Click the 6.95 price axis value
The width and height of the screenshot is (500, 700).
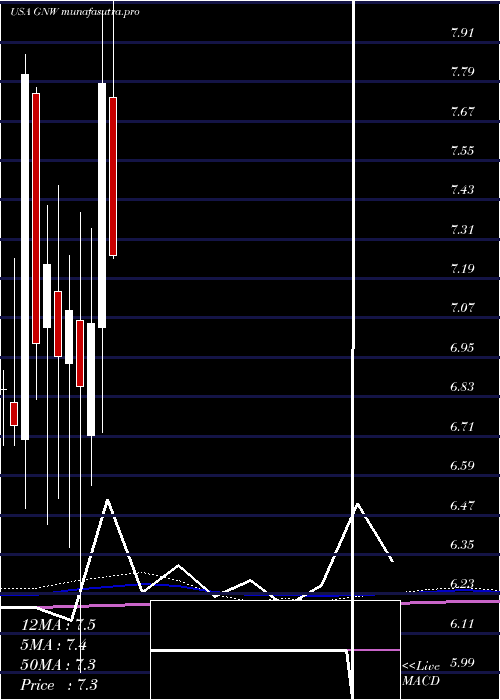pos(462,347)
